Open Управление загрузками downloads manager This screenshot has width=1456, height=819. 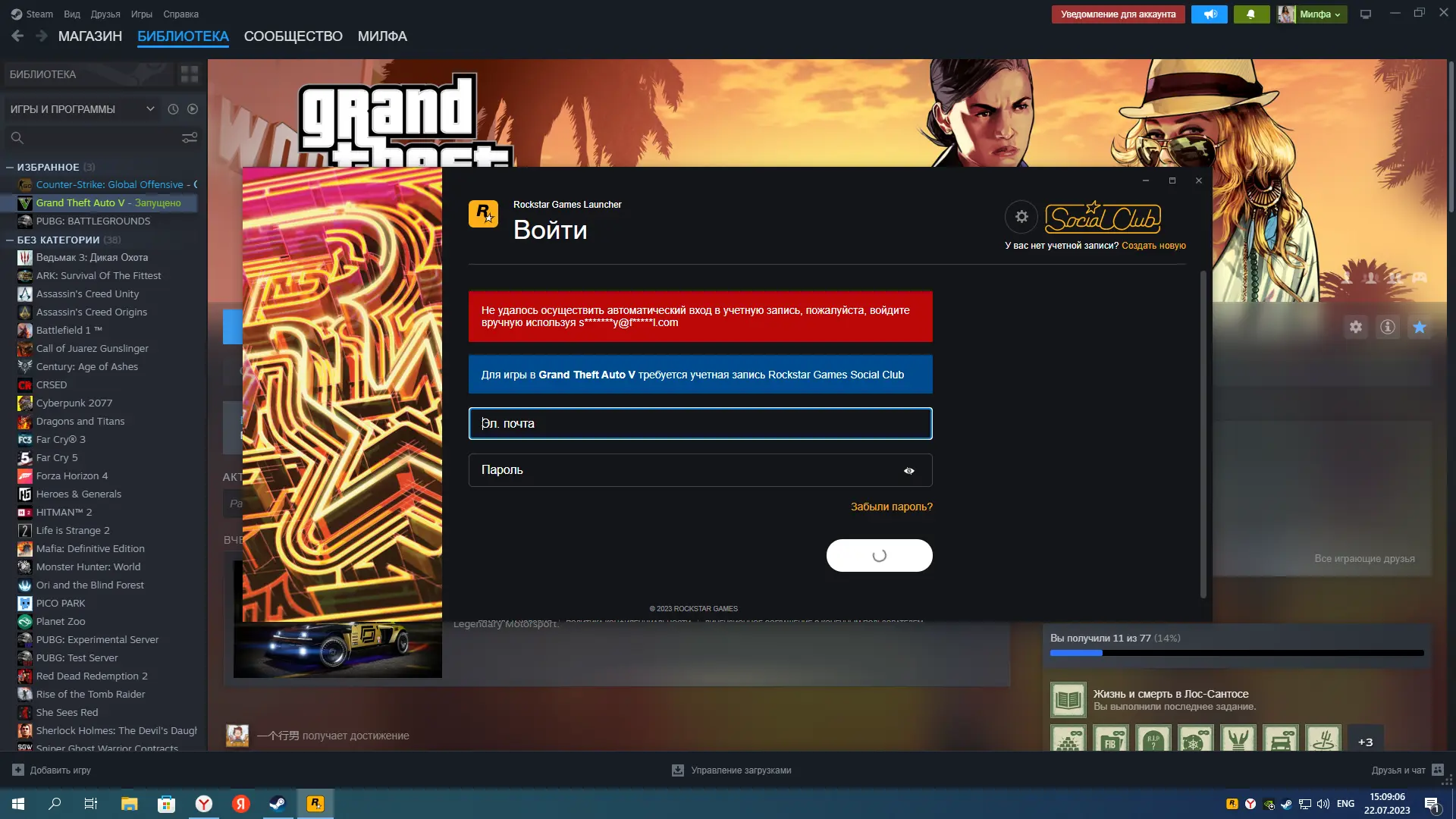click(x=731, y=770)
